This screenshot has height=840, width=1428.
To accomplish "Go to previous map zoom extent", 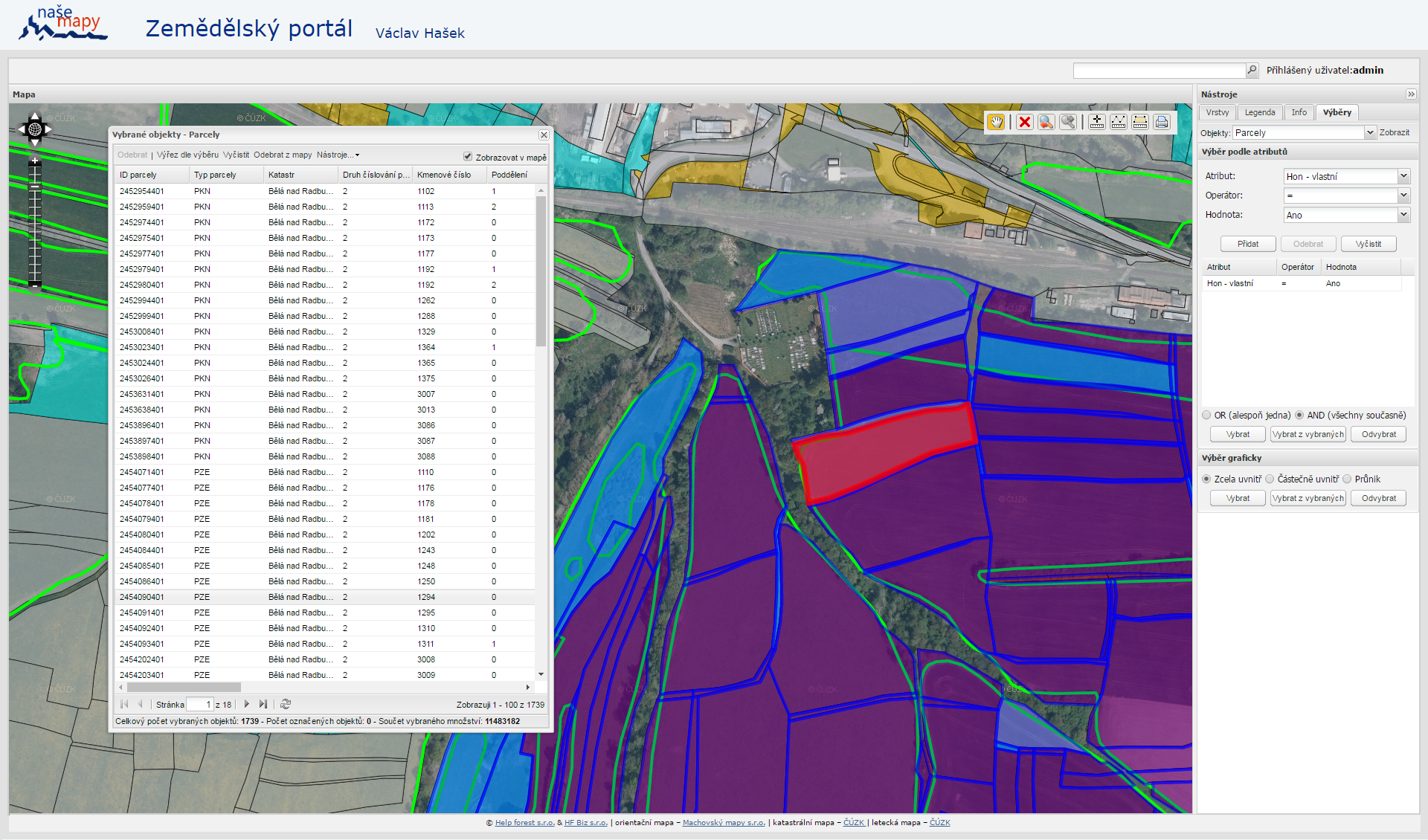I will click(x=1046, y=122).
